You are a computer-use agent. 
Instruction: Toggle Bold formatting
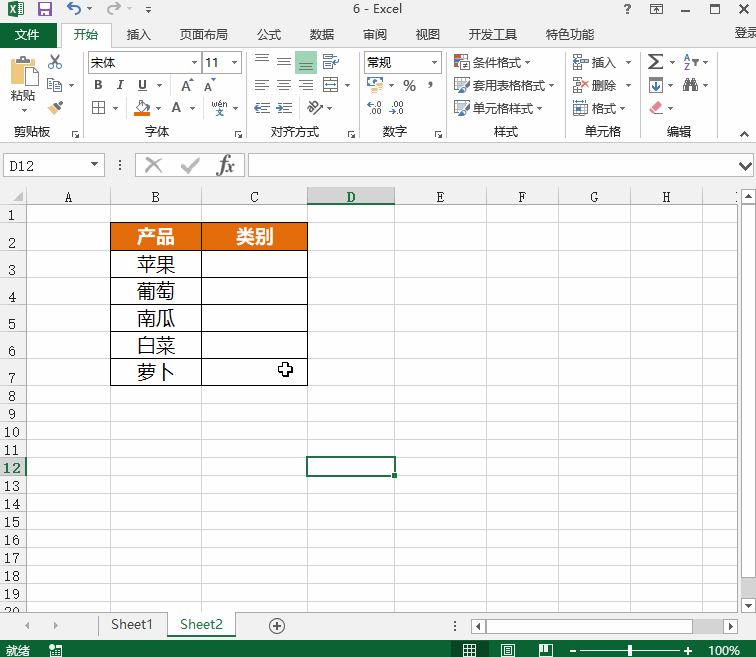click(x=98, y=86)
